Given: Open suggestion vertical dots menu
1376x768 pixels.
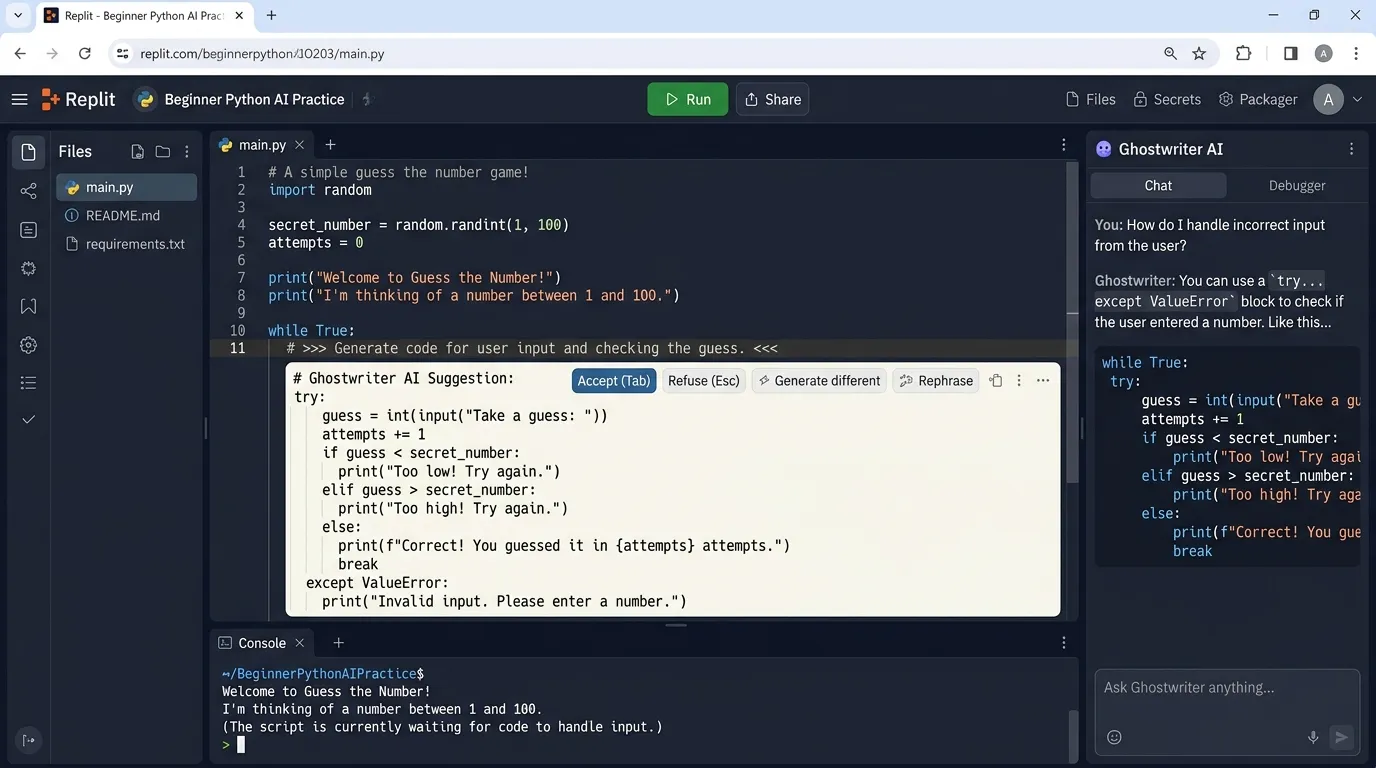Looking at the screenshot, I should point(1019,381).
